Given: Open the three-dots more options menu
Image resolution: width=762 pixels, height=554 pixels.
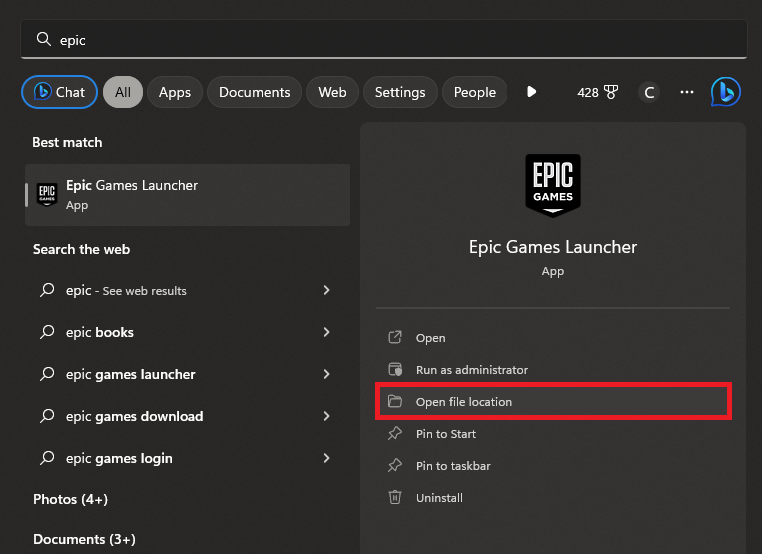Looking at the screenshot, I should 686,92.
